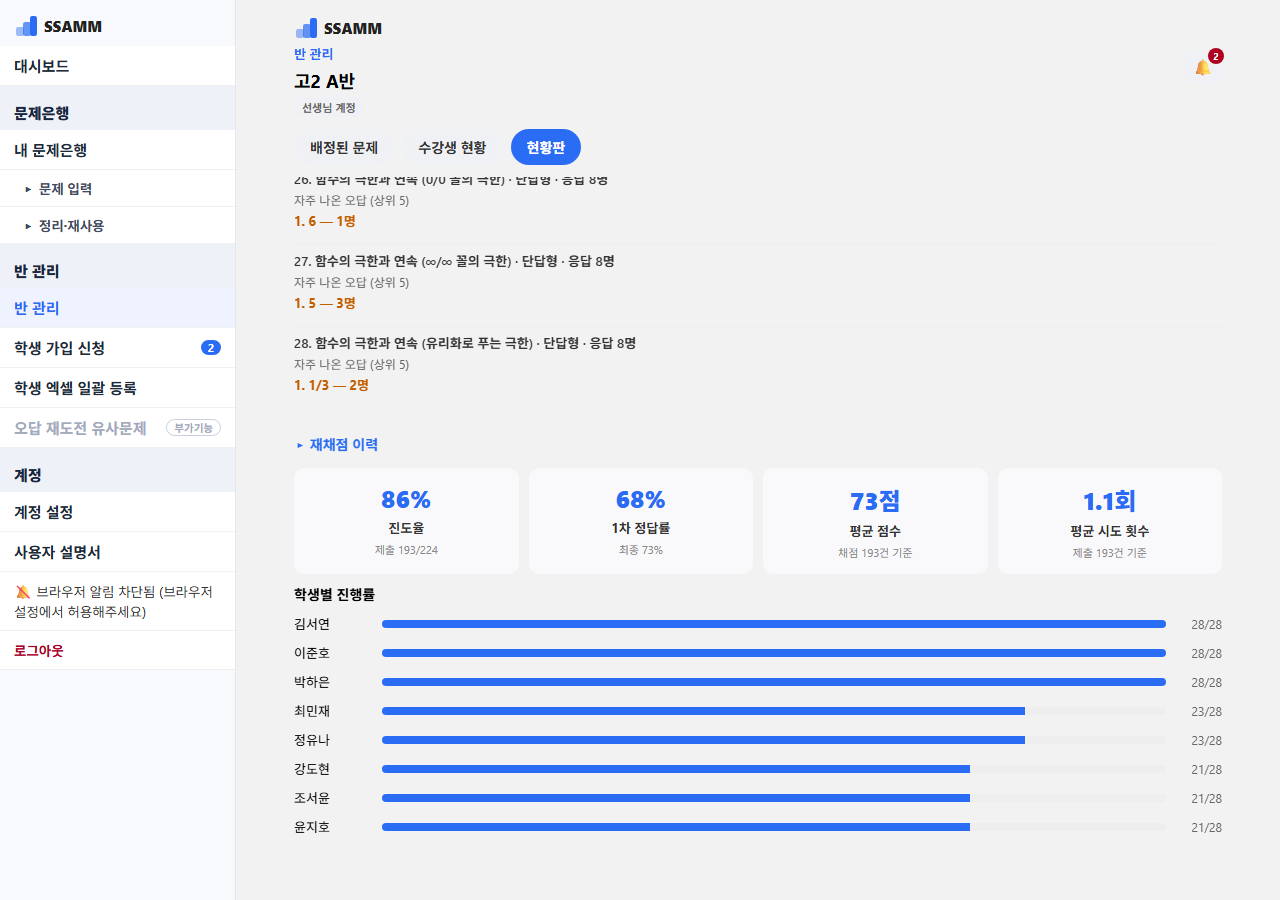Click question 27 title about ∞/∞ limits
This screenshot has height=900, width=1280.
(x=454, y=261)
